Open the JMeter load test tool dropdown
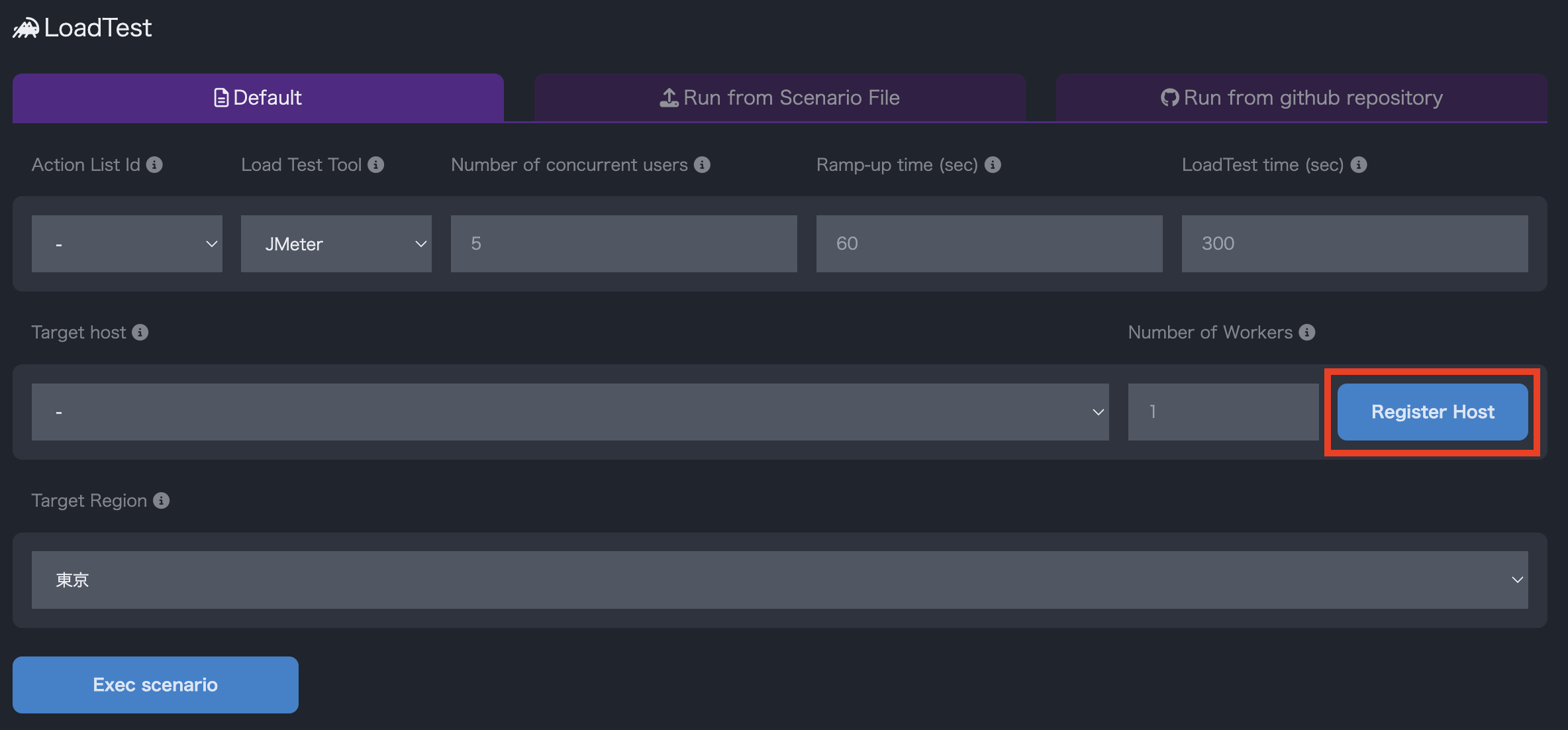Image resolution: width=1568 pixels, height=730 pixels. point(336,244)
